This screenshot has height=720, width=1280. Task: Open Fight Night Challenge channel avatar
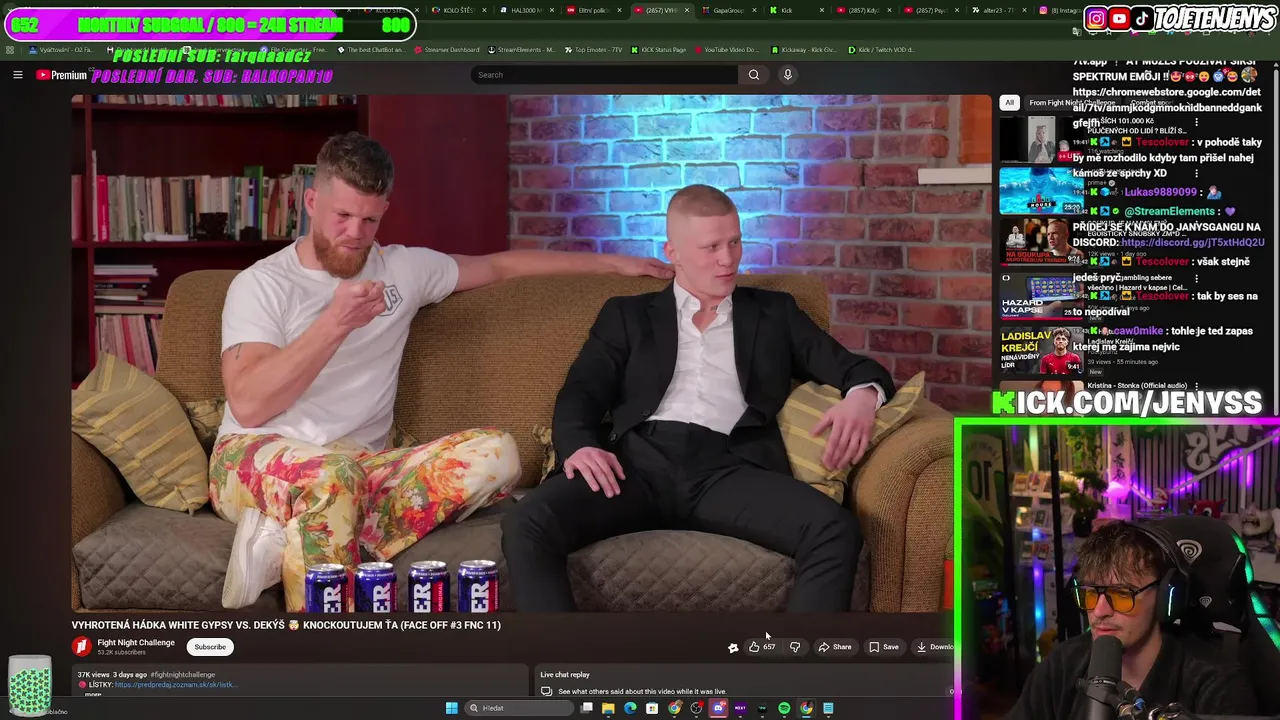(x=81, y=647)
